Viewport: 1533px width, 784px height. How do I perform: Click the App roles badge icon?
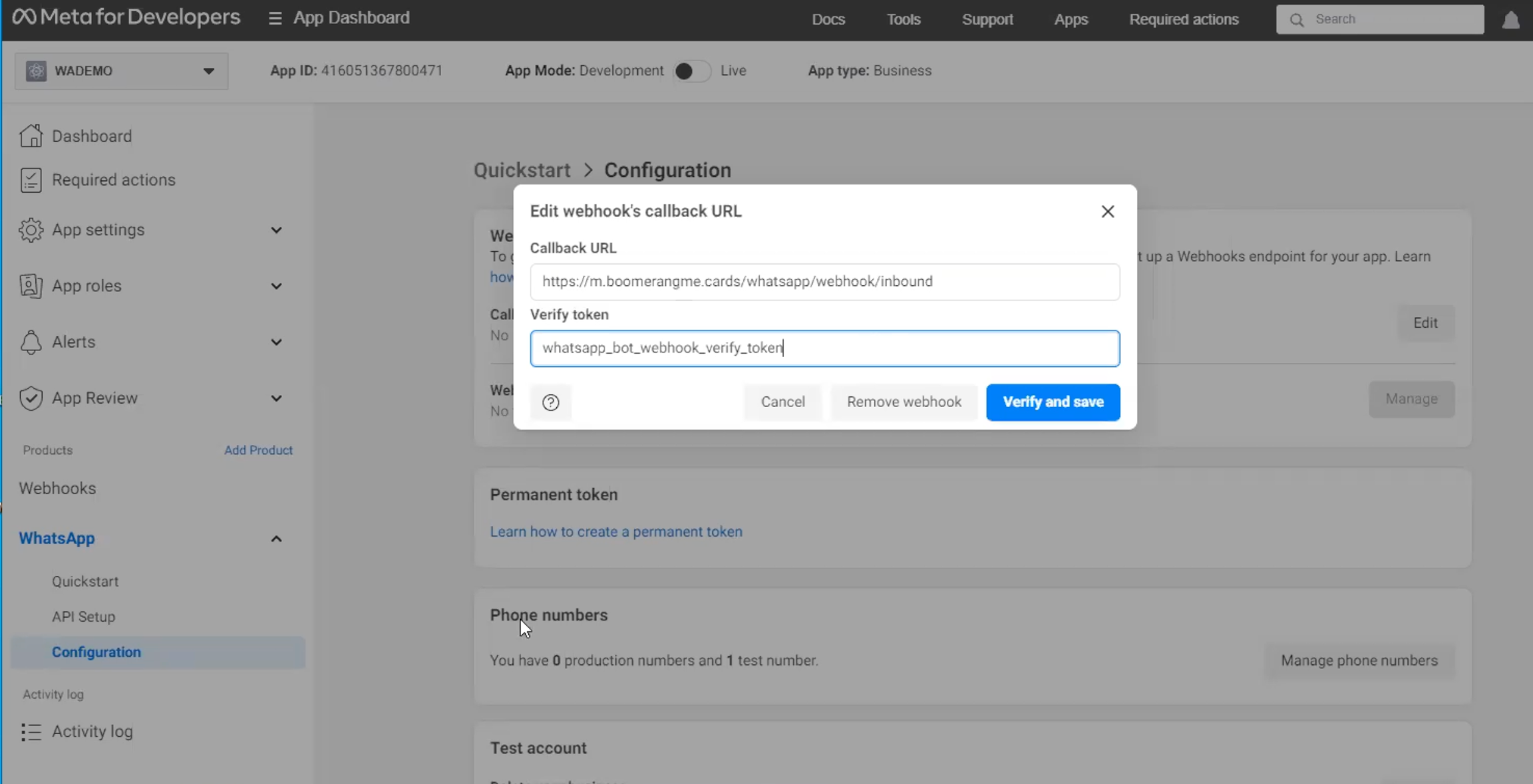pyautogui.click(x=31, y=285)
